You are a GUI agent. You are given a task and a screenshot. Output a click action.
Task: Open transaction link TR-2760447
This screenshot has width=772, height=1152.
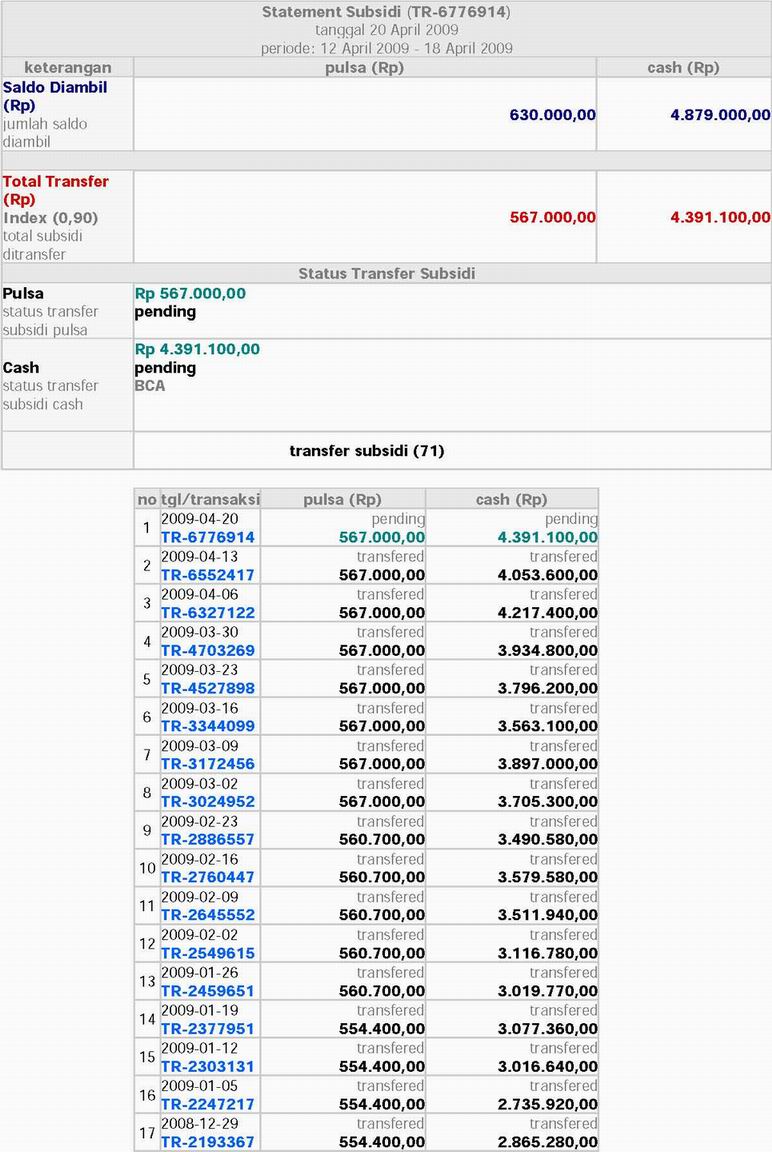tap(208, 877)
